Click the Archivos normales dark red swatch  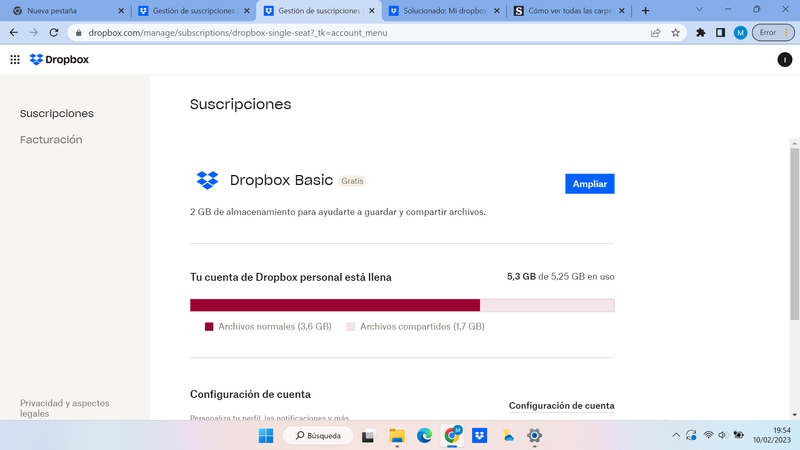209,327
